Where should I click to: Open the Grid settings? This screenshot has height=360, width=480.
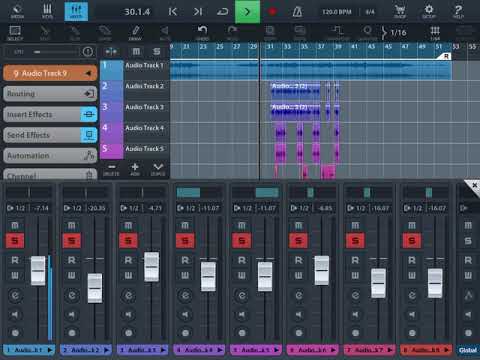click(x=435, y=33)
